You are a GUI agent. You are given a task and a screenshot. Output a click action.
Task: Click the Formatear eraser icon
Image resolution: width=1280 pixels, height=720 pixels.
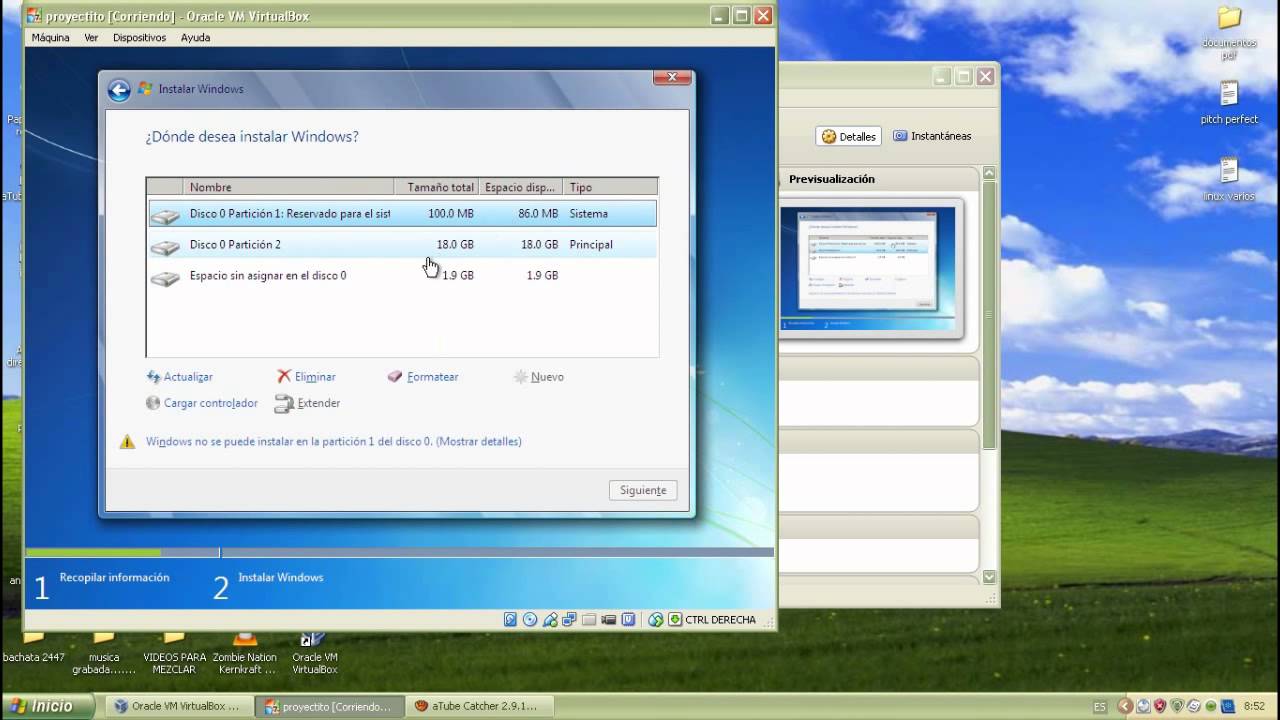[x=395, y=377]
